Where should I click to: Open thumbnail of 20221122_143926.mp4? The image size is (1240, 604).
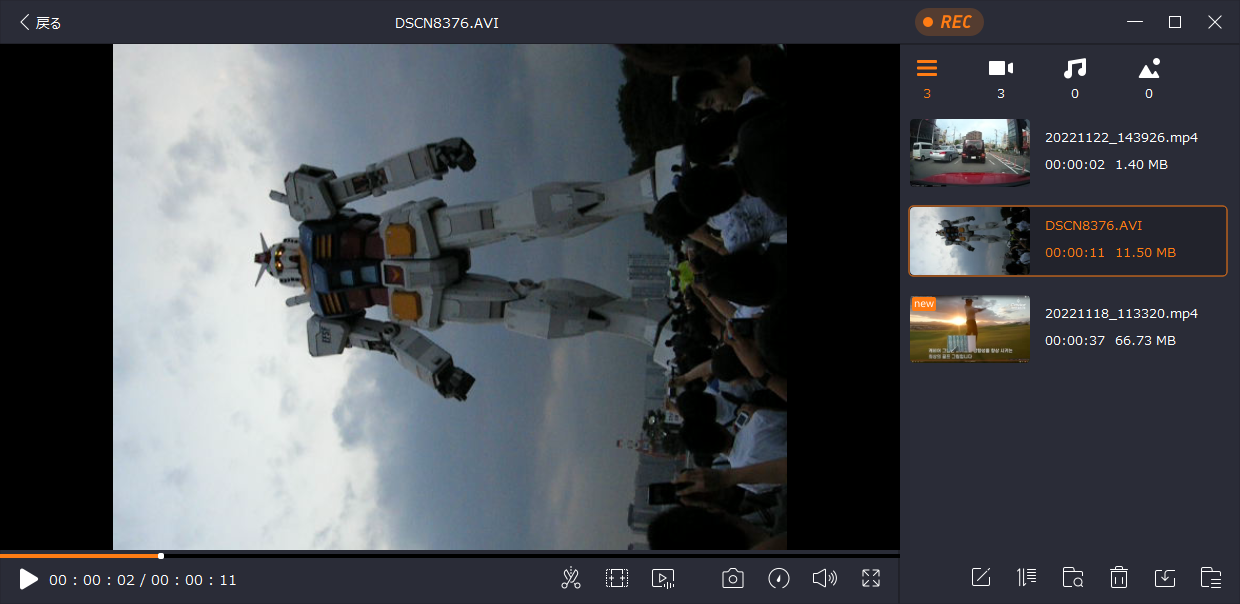click(x=970, y=153)
